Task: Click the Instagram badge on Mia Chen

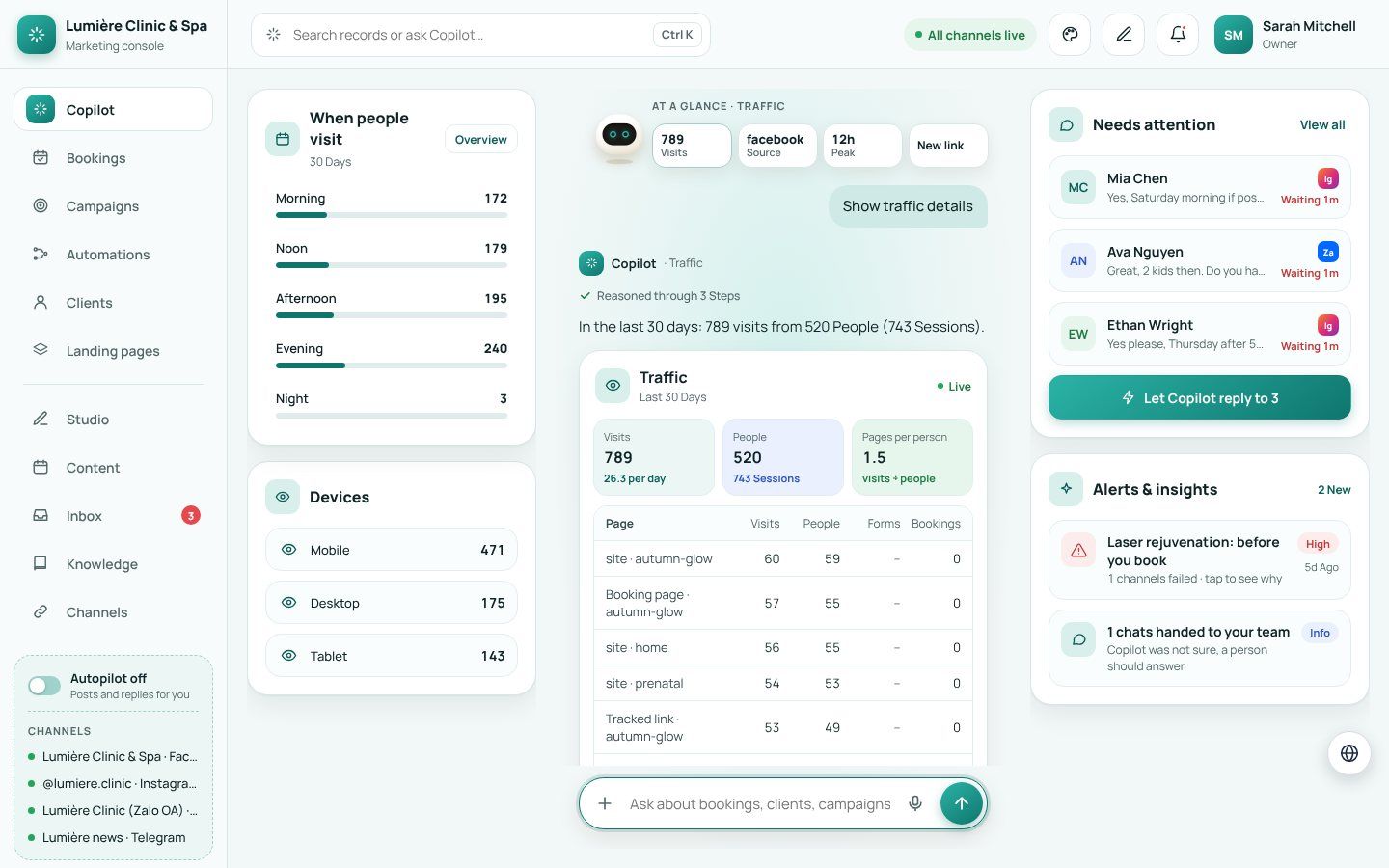Action: pyautogui.click(x=1328, y=178)
